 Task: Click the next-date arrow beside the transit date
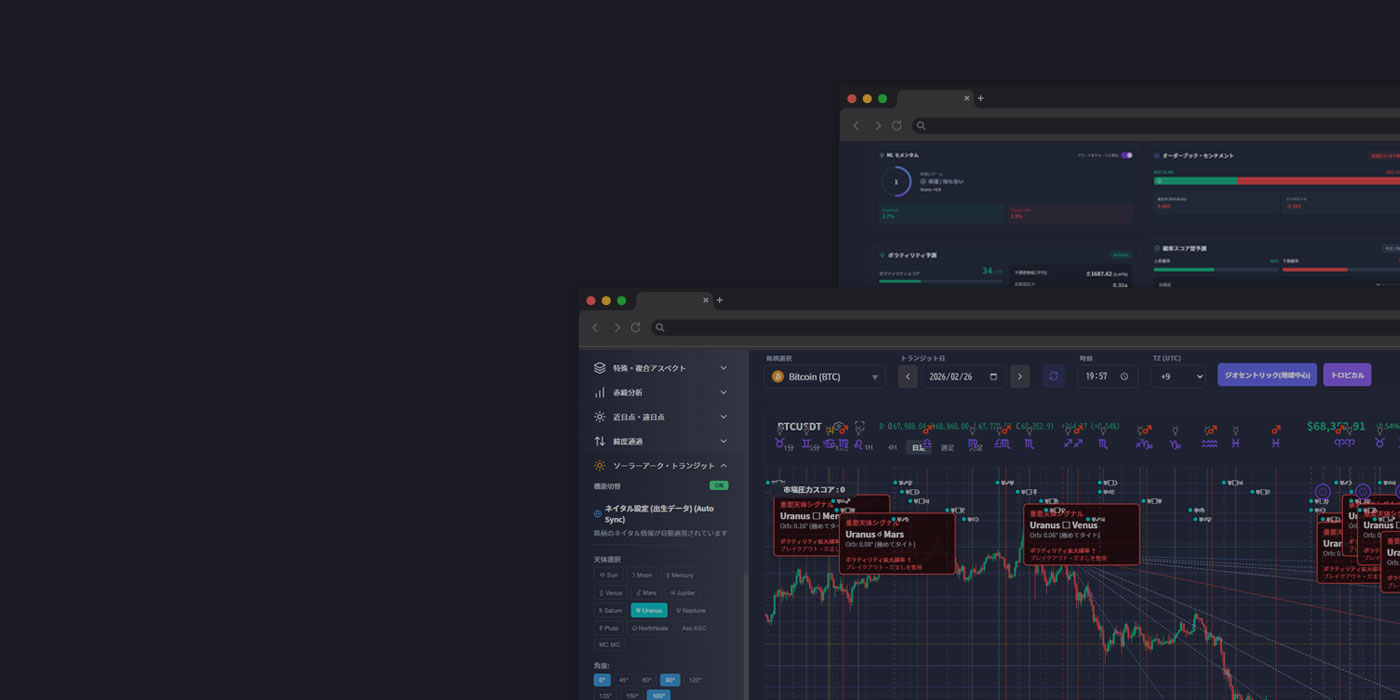pyautogui.click(x=1020, y=376)
